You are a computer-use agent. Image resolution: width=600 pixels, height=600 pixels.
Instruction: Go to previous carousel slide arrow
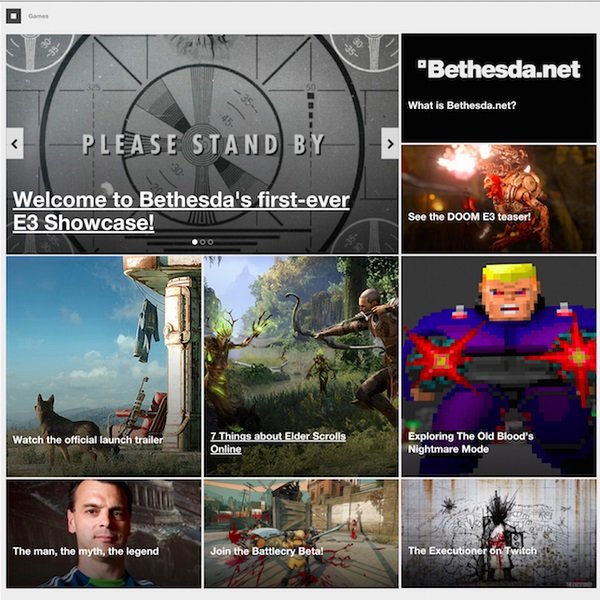point(15,143)
